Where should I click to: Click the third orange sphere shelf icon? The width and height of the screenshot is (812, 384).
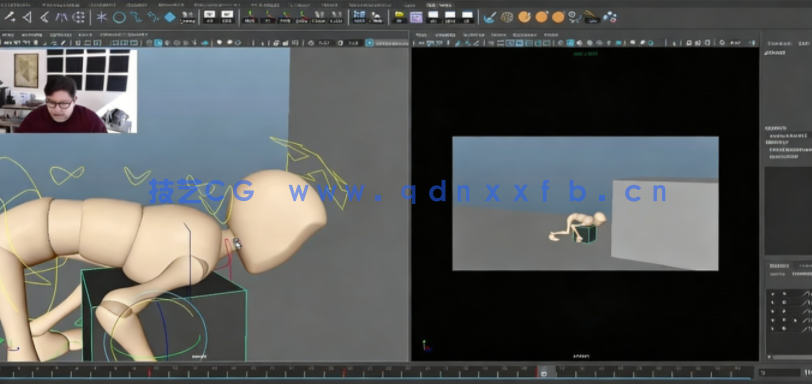point(558,17)
